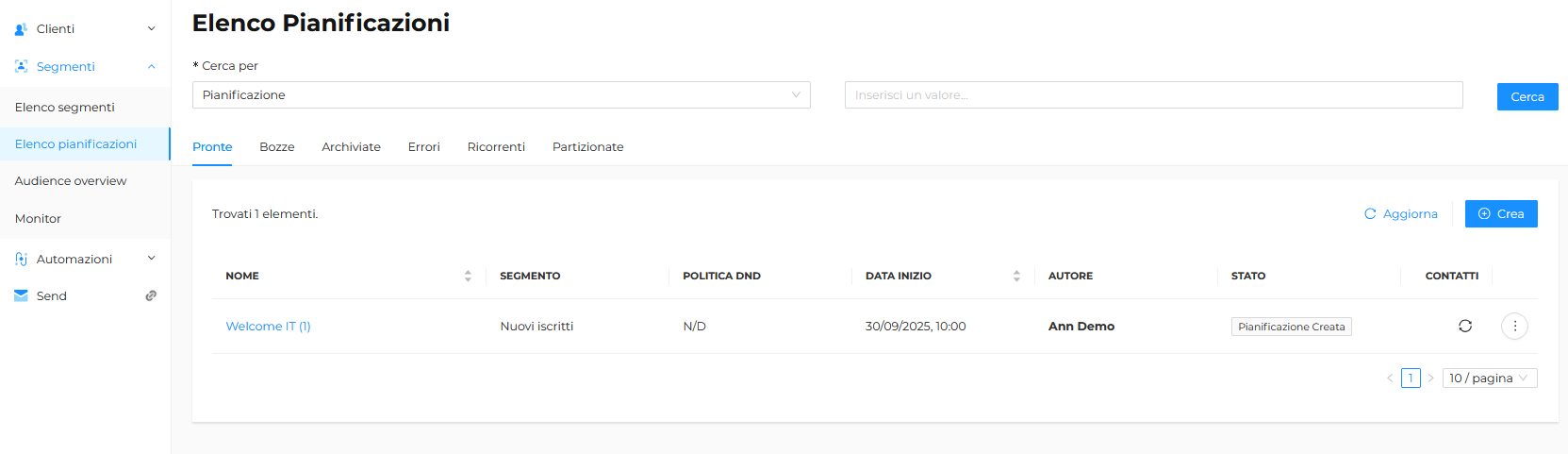Click the Clienti person icon in sidebar
Screen dimensions: 1568x454
(21, 29)
